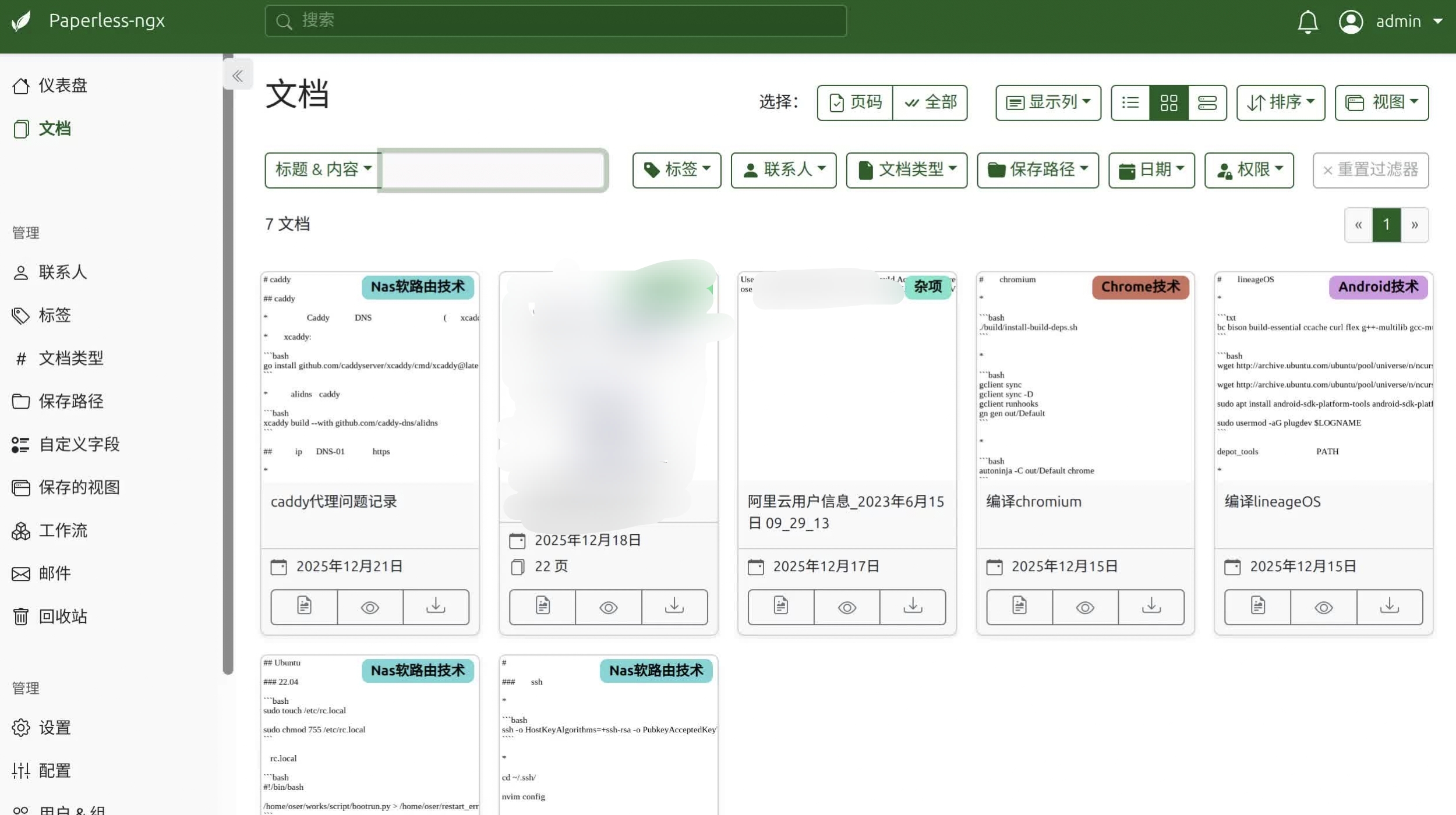Open the 仪表盘 dashboard menu item
Image resolution: width=1456 pixels, height=815 pixels.
pos(62,86)
